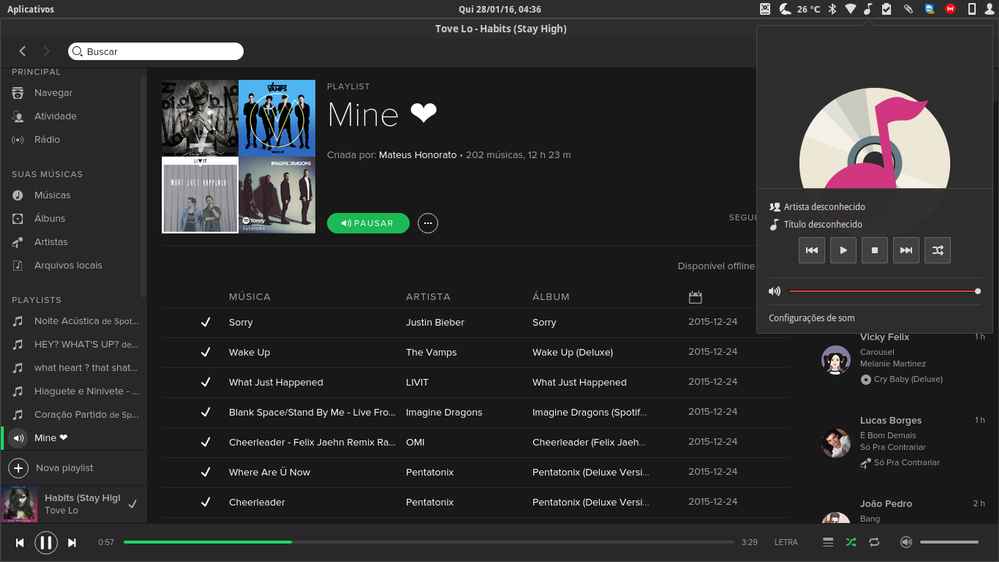
Task: Open the play queue icon
Action: (827, 542)
